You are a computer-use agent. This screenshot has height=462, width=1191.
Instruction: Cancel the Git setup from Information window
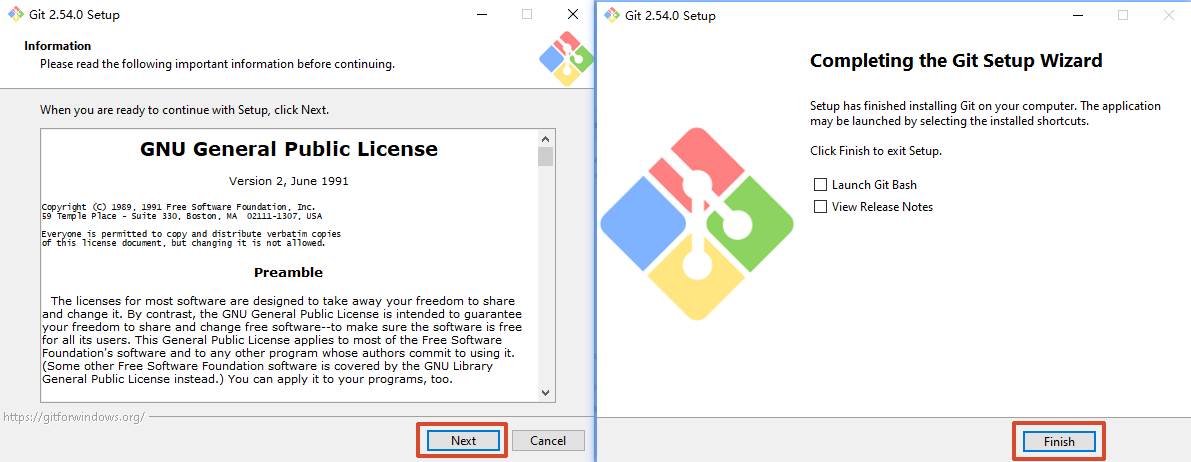point(548,441)
